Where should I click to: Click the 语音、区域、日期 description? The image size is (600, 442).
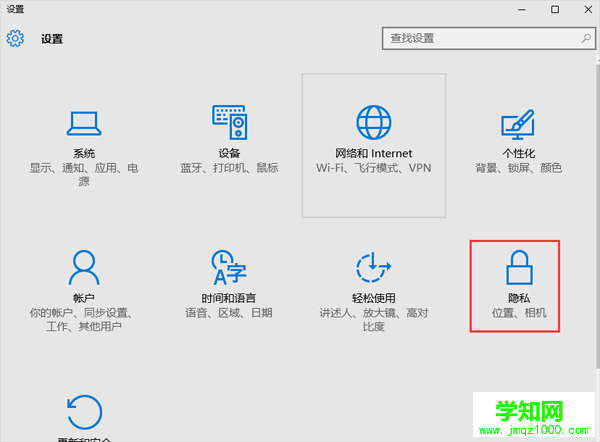pos(229,313)
